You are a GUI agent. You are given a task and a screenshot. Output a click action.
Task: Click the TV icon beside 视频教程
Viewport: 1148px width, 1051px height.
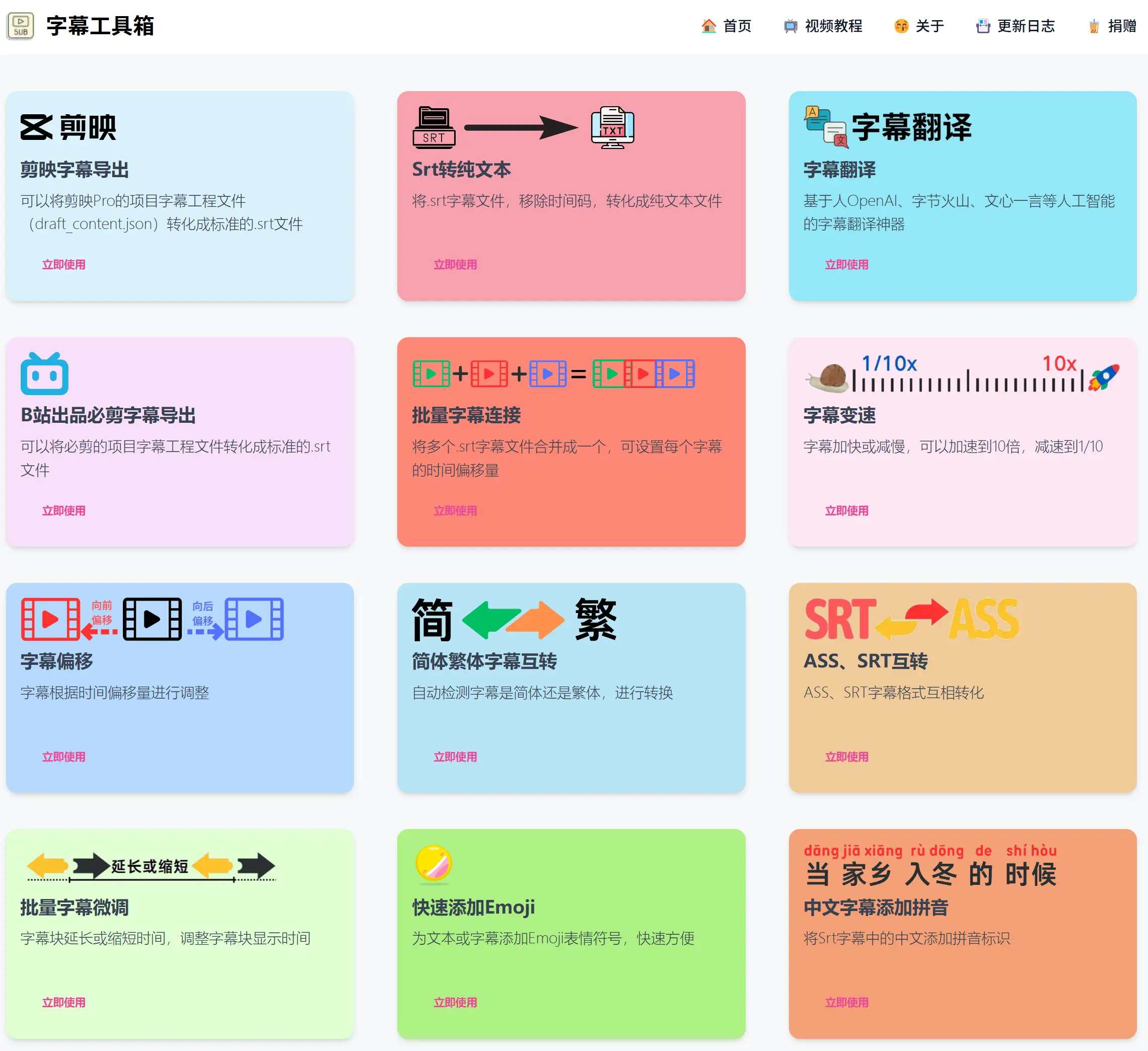(791, 26)
